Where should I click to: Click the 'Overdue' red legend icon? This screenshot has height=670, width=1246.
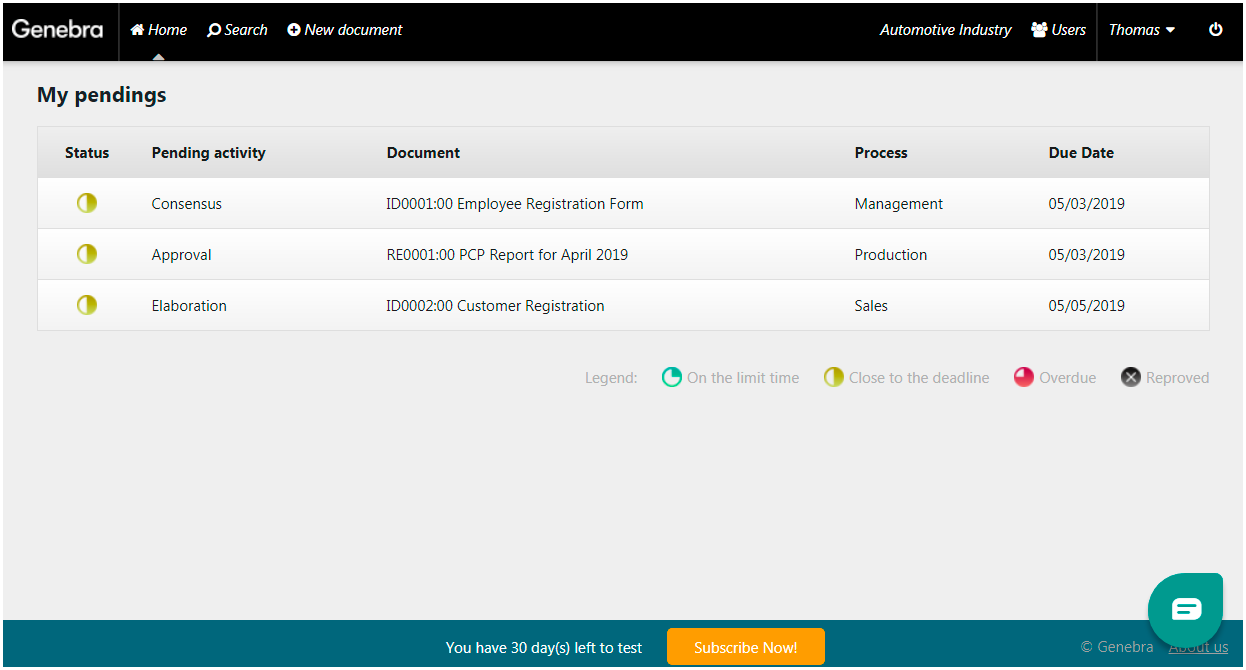tap(1023, 377)
